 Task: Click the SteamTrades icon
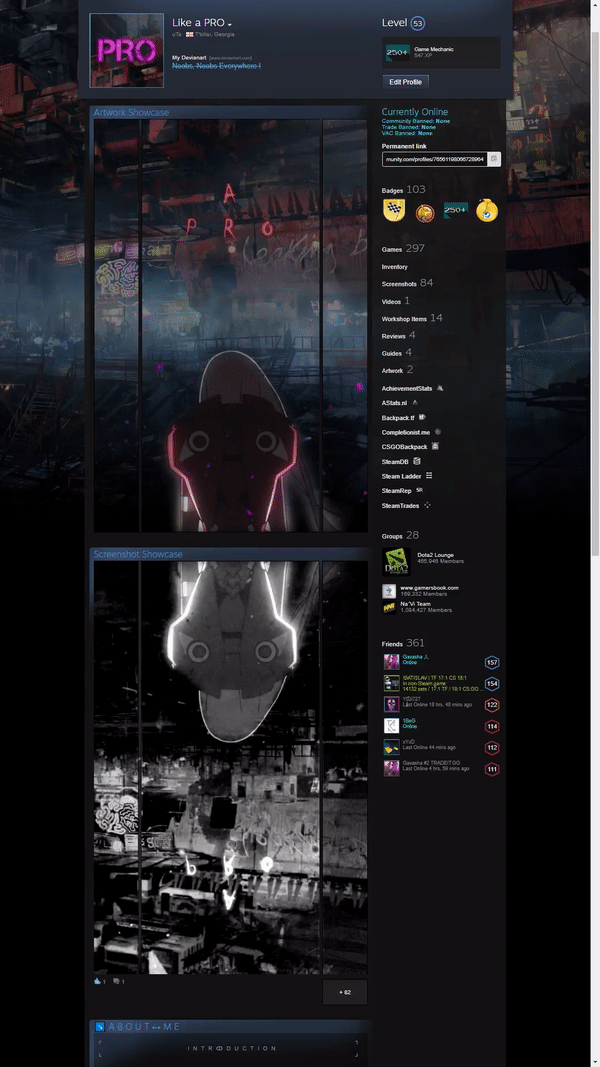pyautogui.click(x=427, y=505)
